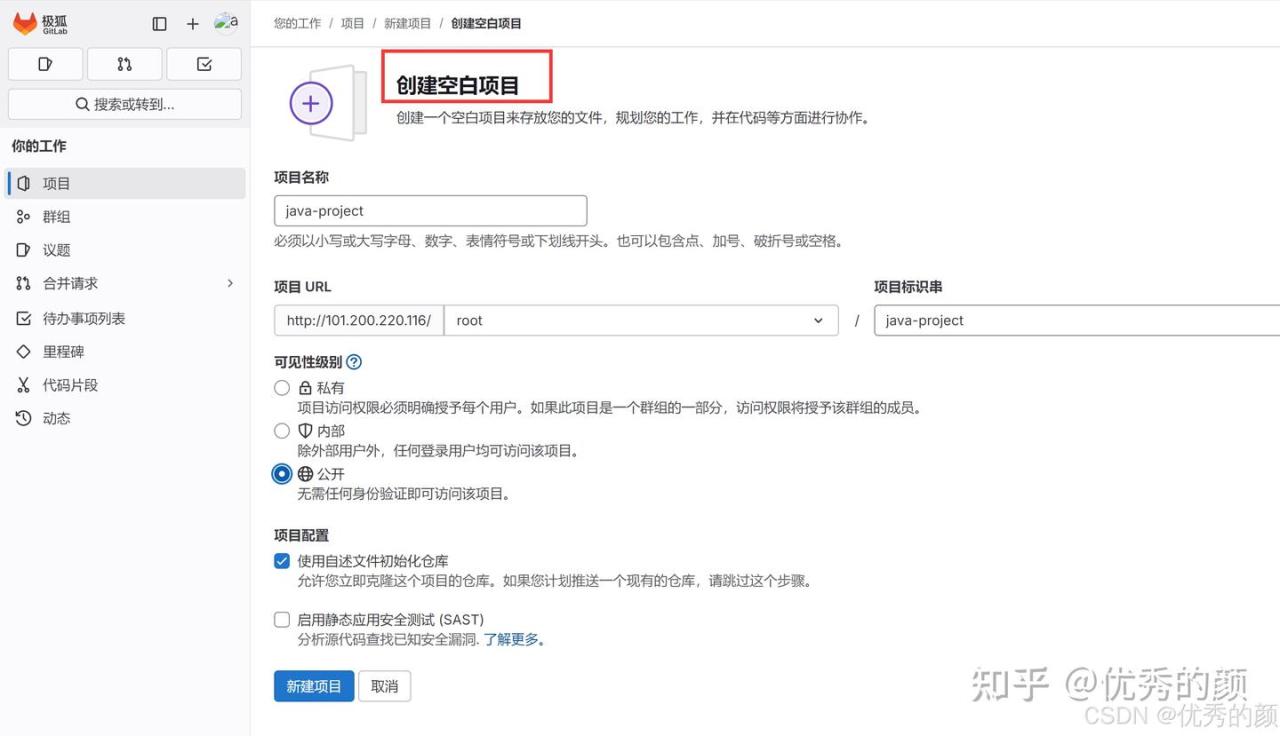
Task: Click the 项目名称 input field
Action: point(430,211)
